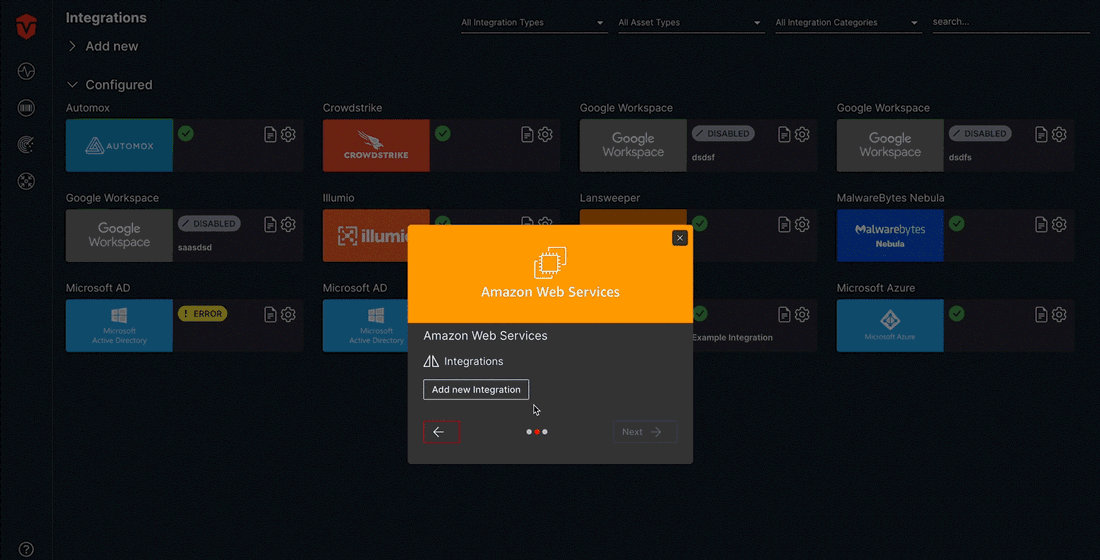Click the Crowdstrike logo tile
Viewport: 1100px width, 560px height.
pyautogui.click(x=376, y=145)
